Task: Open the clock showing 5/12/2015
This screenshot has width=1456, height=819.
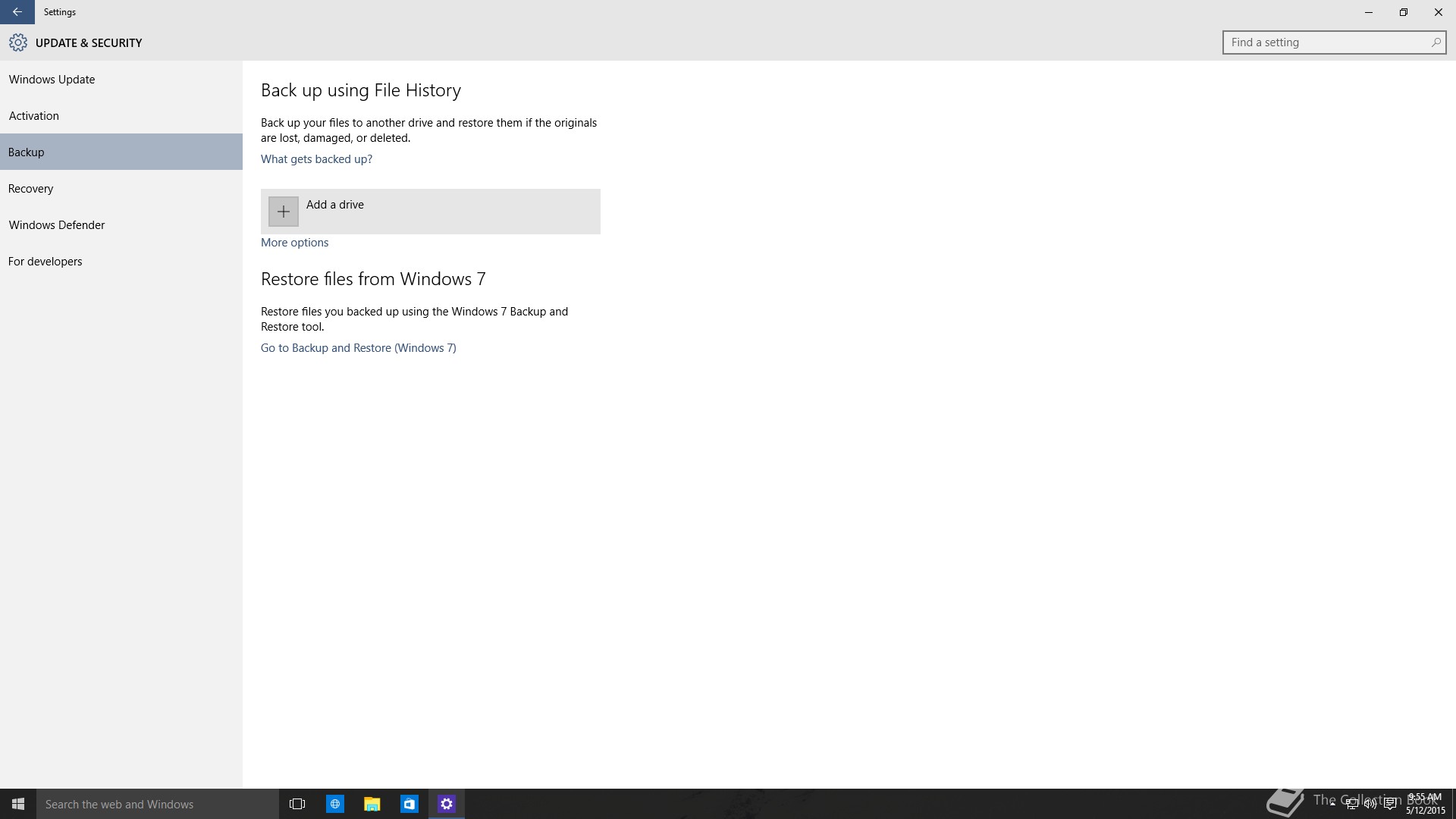Action: (x=1425, y=804)
